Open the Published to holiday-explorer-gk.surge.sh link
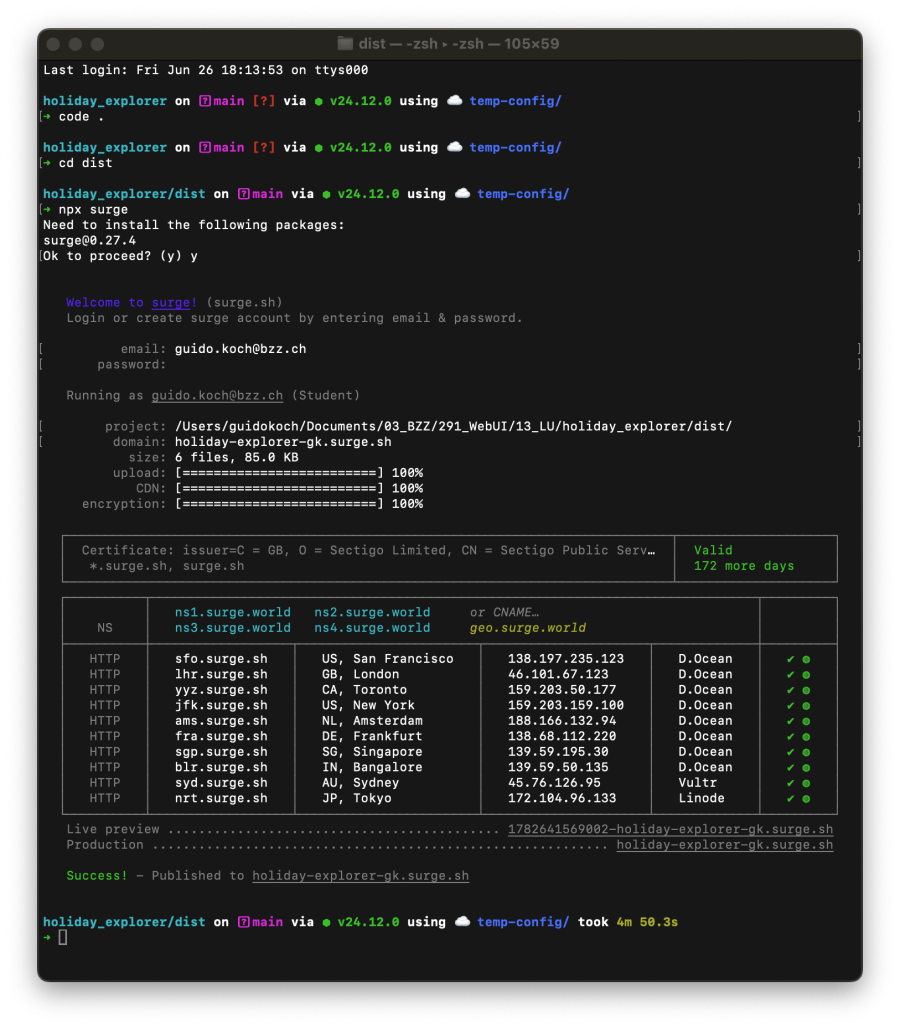 [x=361, y=876]
